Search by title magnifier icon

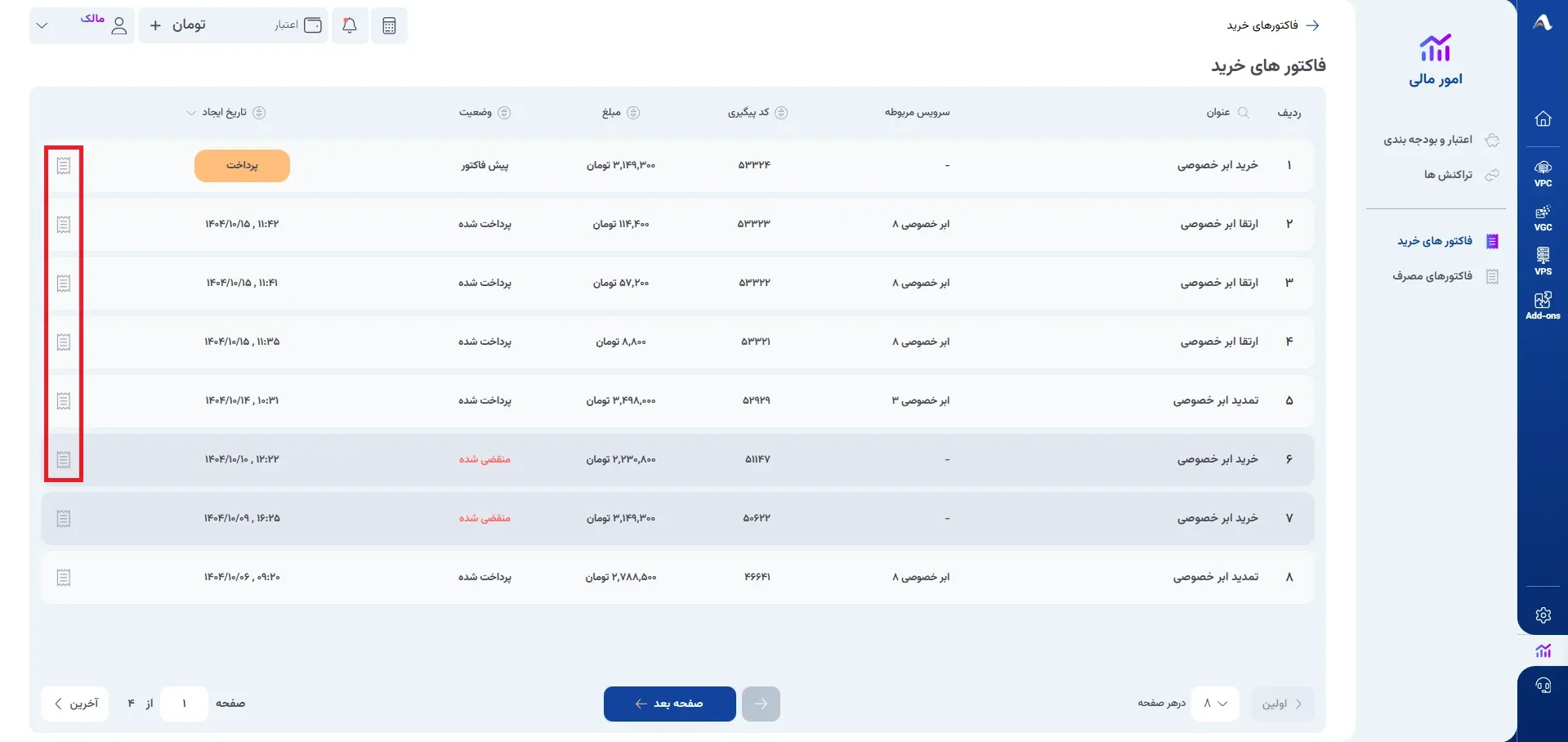1244,113
